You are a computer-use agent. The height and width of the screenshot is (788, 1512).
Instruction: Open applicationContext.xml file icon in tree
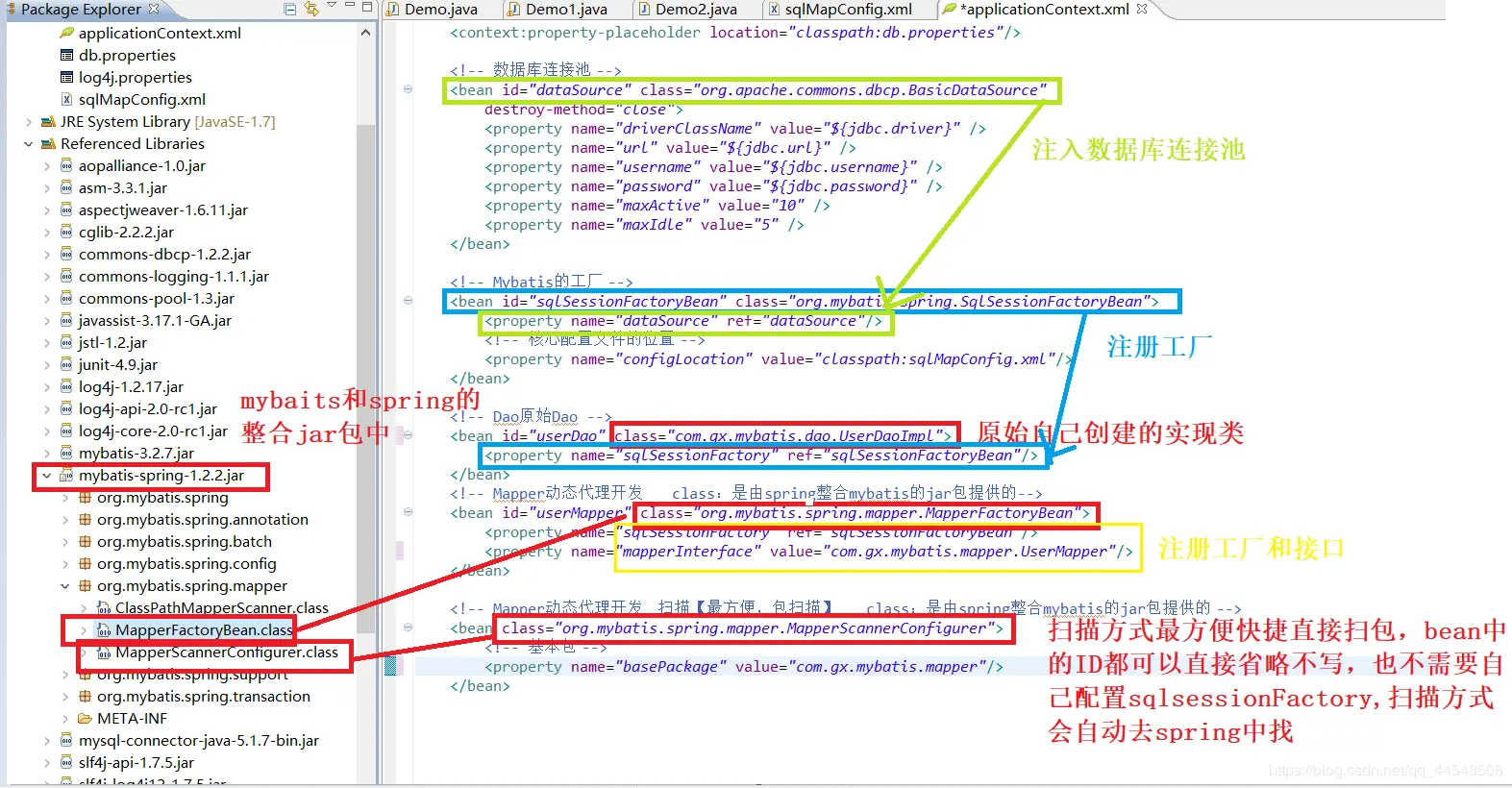point(66,33)
